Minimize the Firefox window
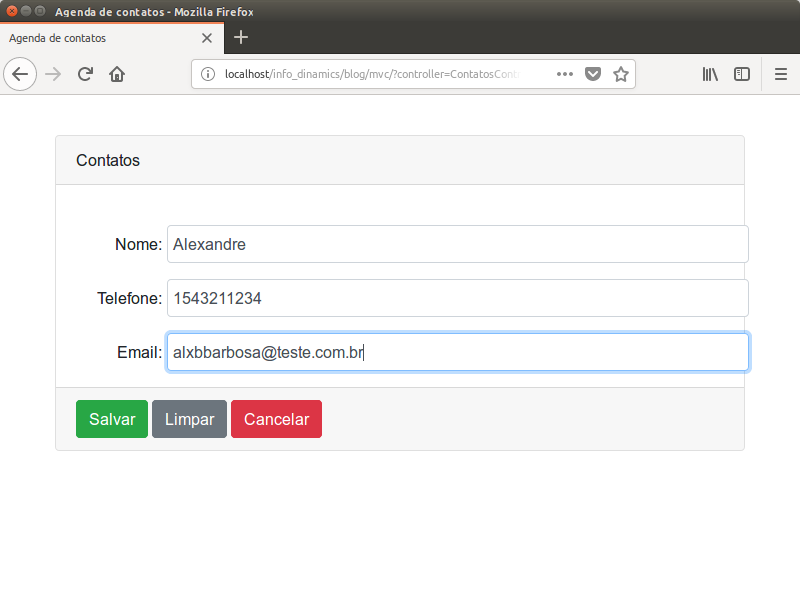The height and width of the screenshot is (612, 800). tap(26, 11)
